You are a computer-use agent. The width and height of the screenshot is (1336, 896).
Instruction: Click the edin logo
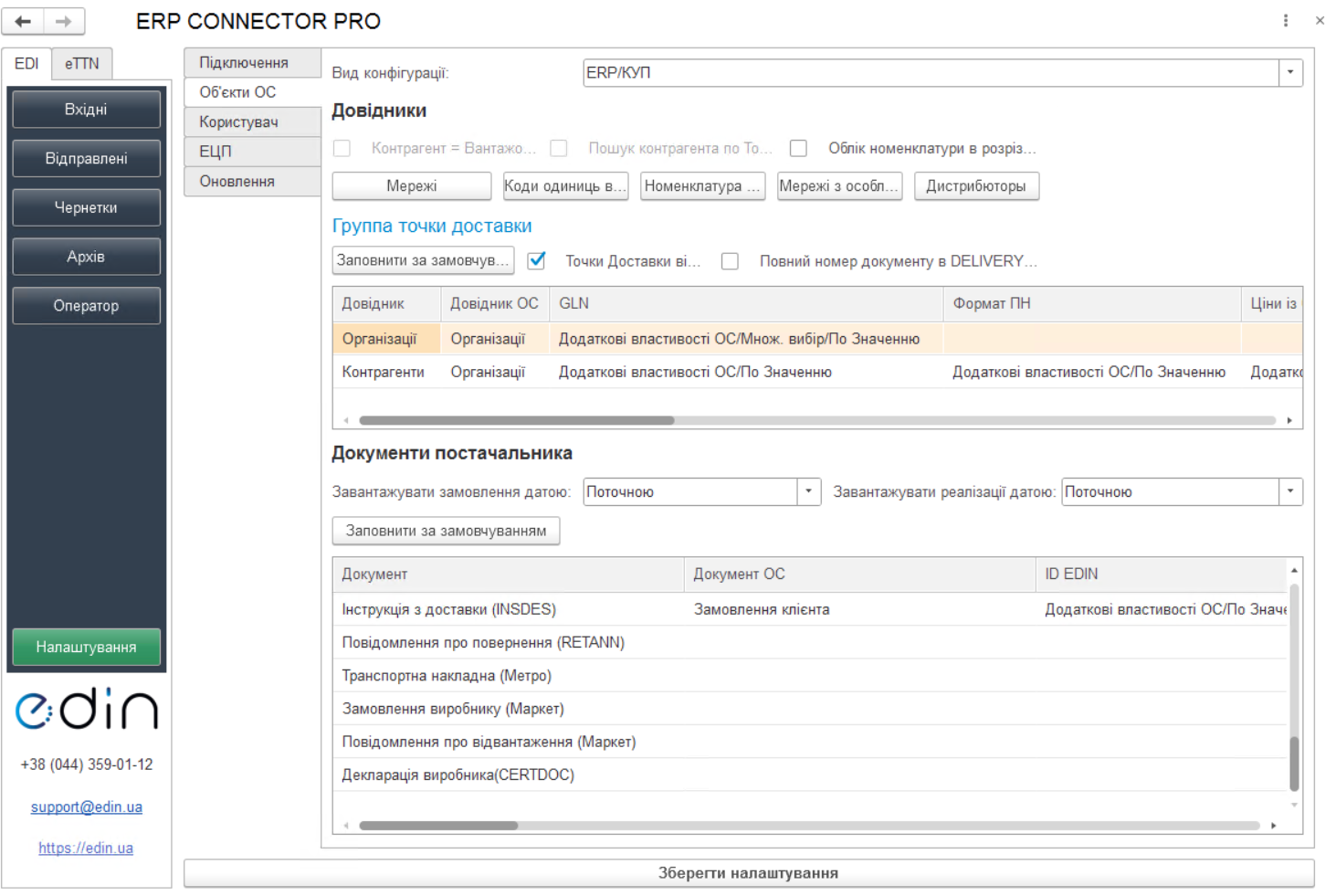87,710
